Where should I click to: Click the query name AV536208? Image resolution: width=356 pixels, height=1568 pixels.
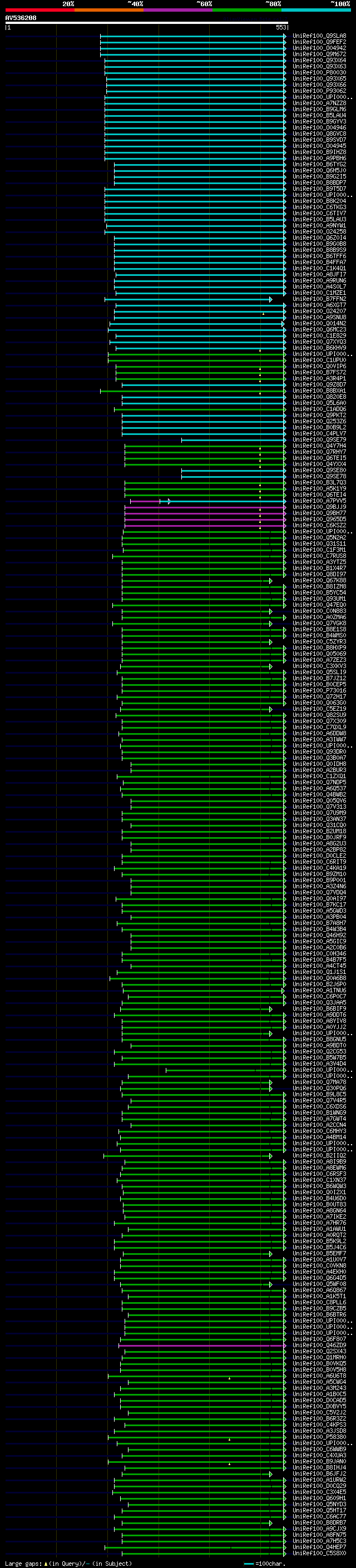pos(21,18)
